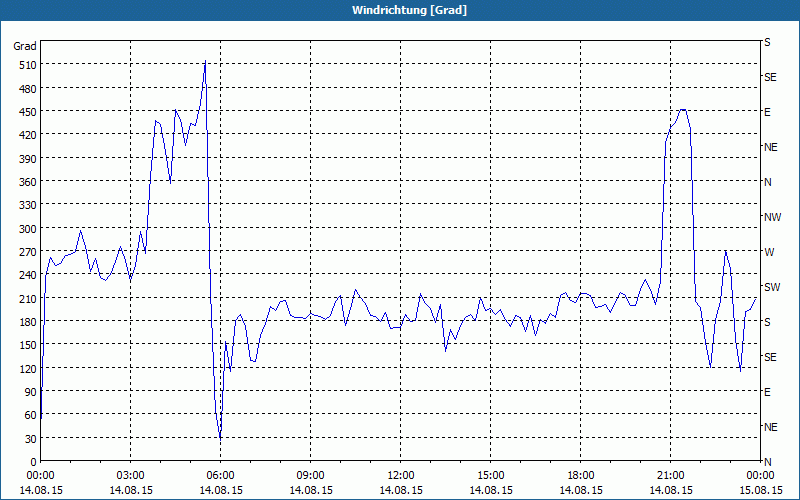This screenshot has height=500, width=800.
Task: Select the 180 y-axis label
Action: pos(28,322)
